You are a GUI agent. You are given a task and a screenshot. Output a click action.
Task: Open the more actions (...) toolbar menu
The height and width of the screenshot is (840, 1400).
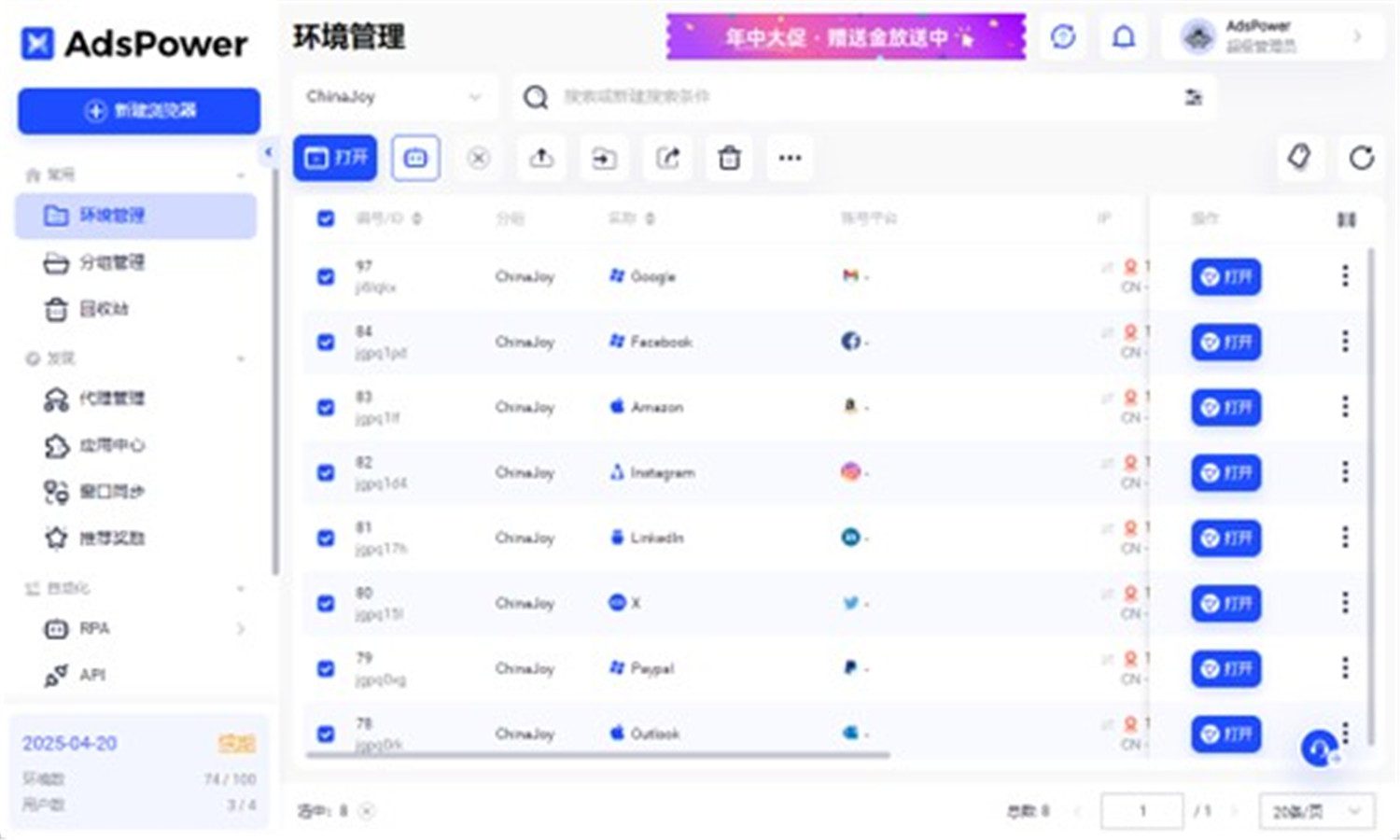click(x=790, y=158)
